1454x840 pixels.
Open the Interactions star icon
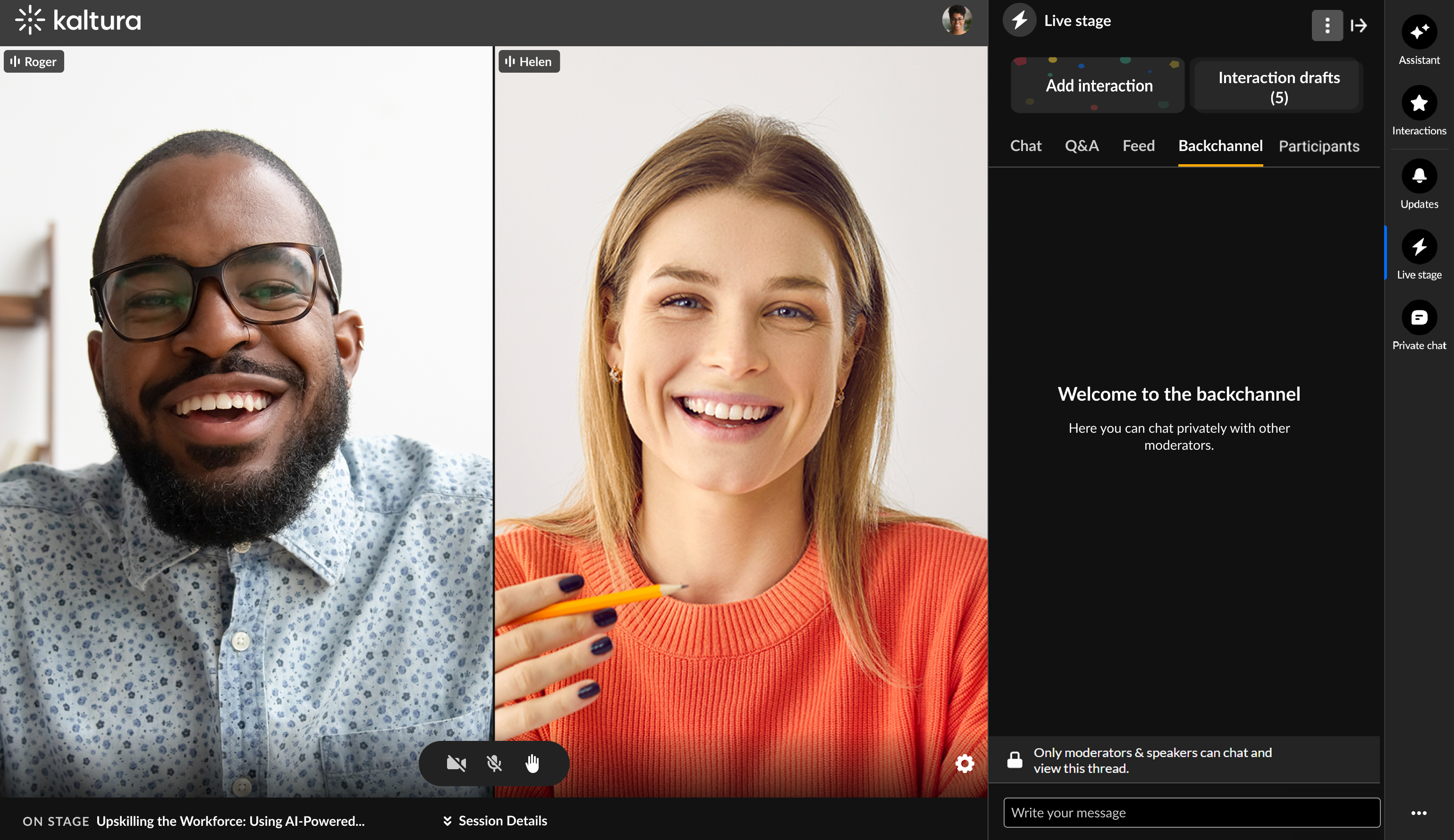point(1419,103)
